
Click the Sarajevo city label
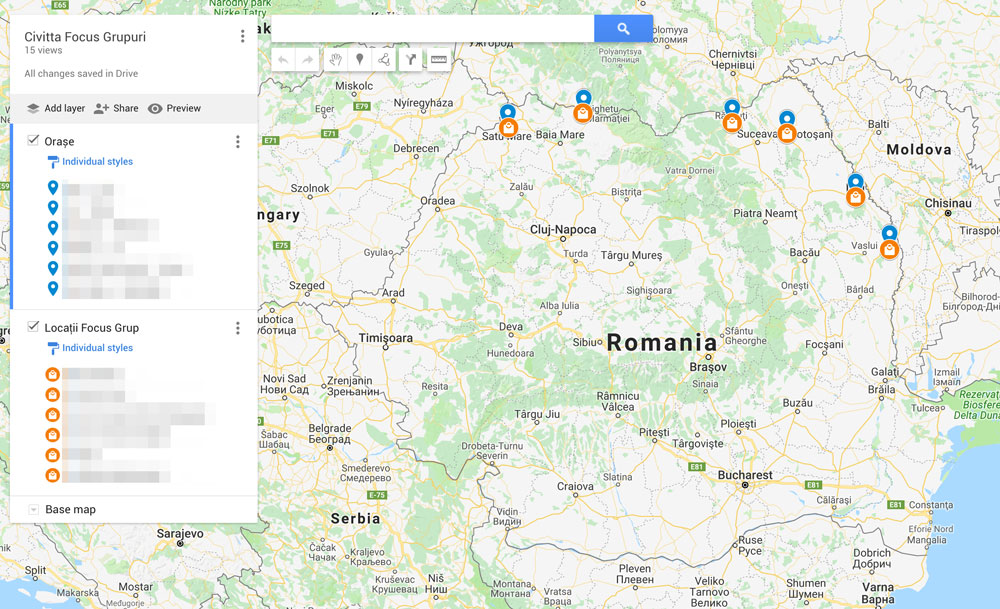pos(180,534)
